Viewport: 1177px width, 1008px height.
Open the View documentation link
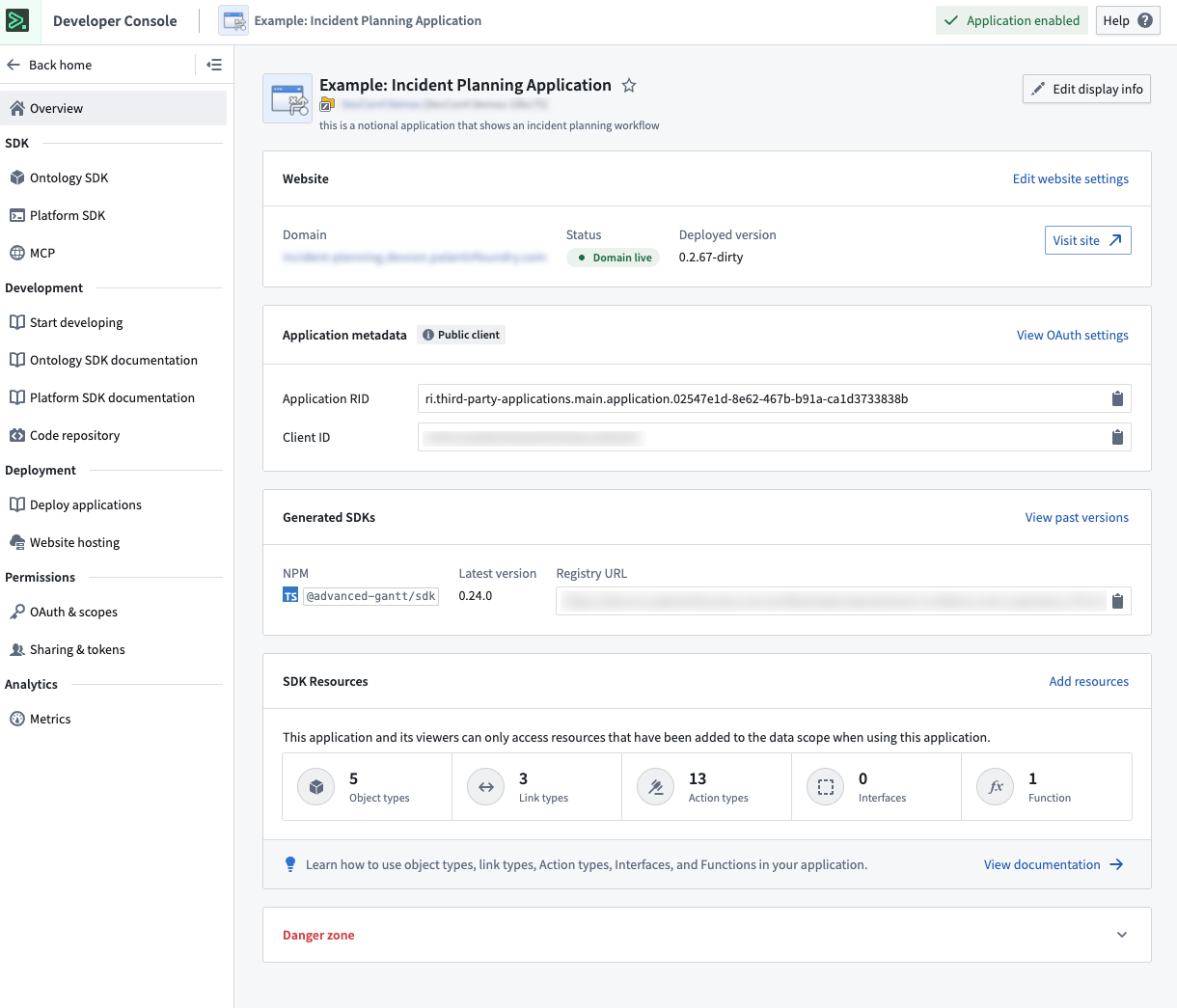[1053, 864]
